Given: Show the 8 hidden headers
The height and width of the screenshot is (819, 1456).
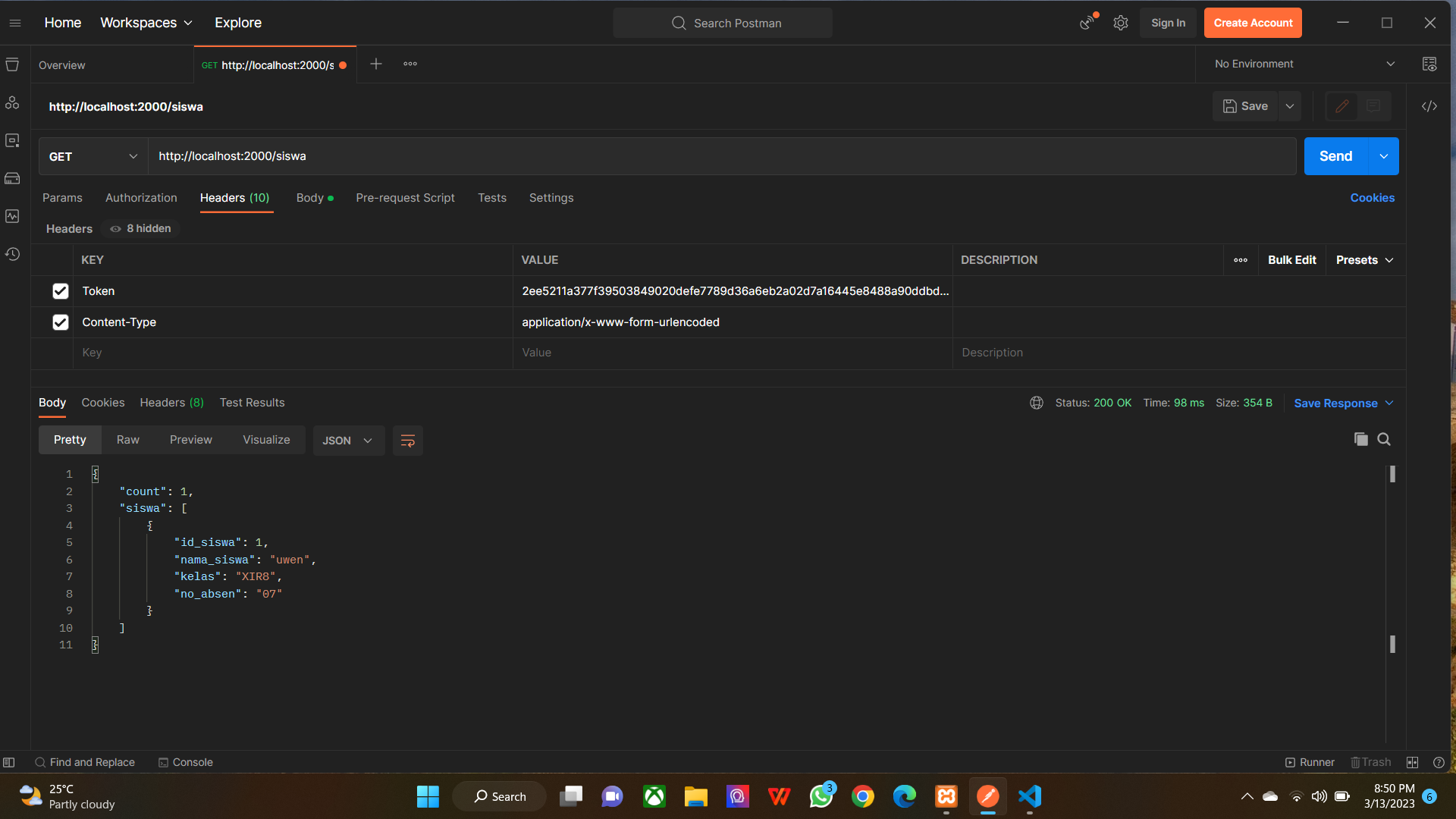Looking at the screenshot, I should point(140,228).
